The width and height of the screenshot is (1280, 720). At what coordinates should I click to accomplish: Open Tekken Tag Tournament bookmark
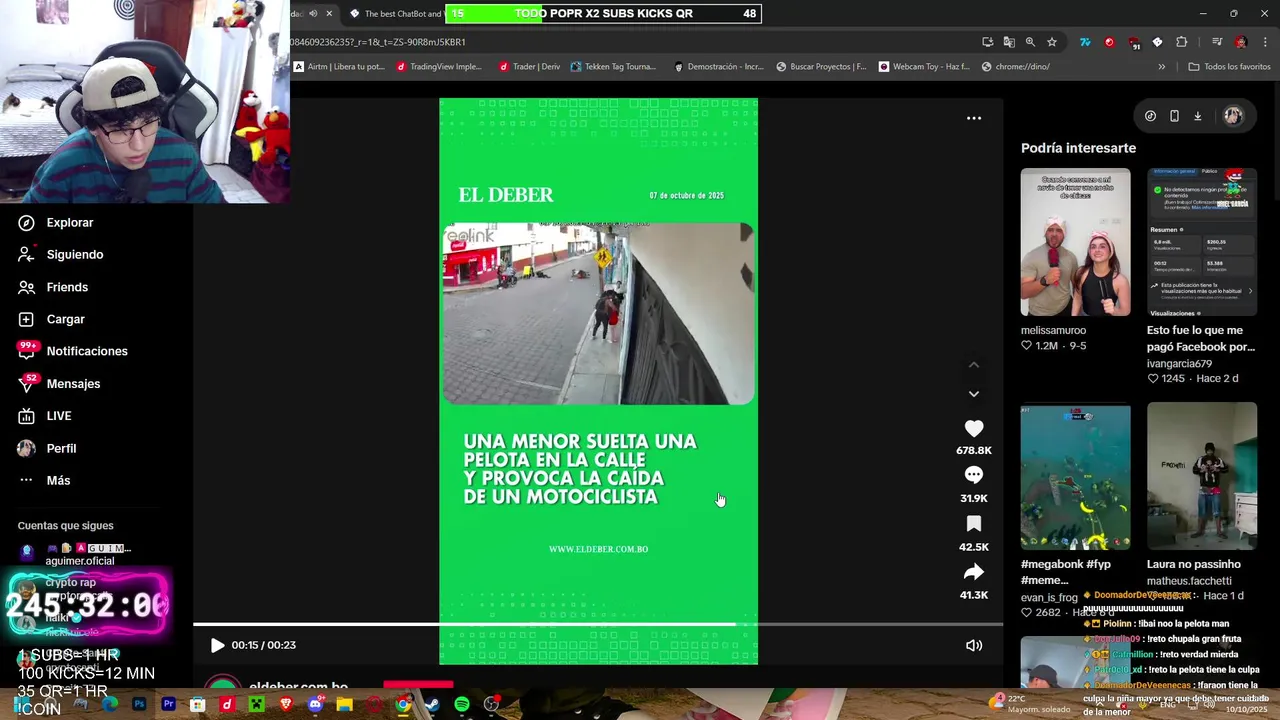pyautogui.click(x=613, y=67)
